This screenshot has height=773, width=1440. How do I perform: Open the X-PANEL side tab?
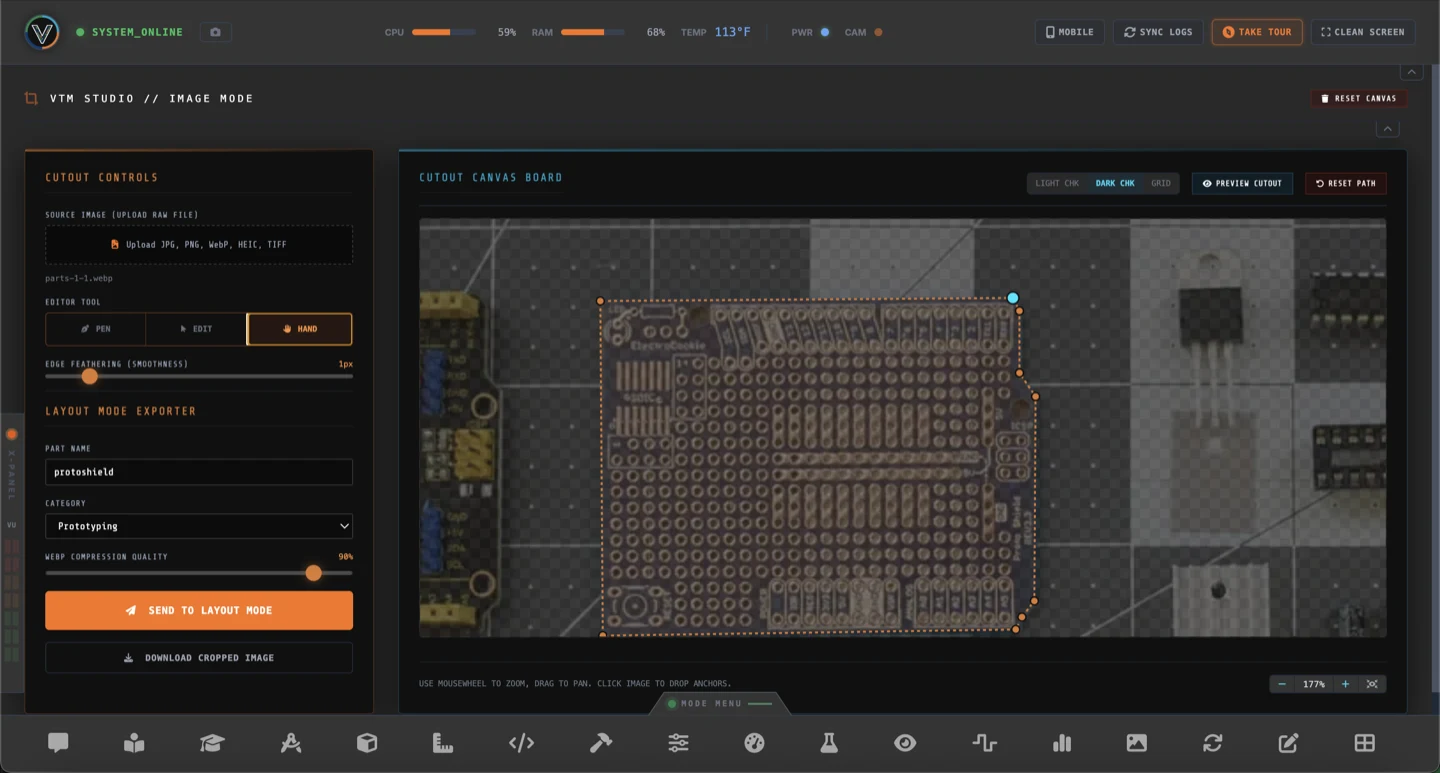point(12,470)
